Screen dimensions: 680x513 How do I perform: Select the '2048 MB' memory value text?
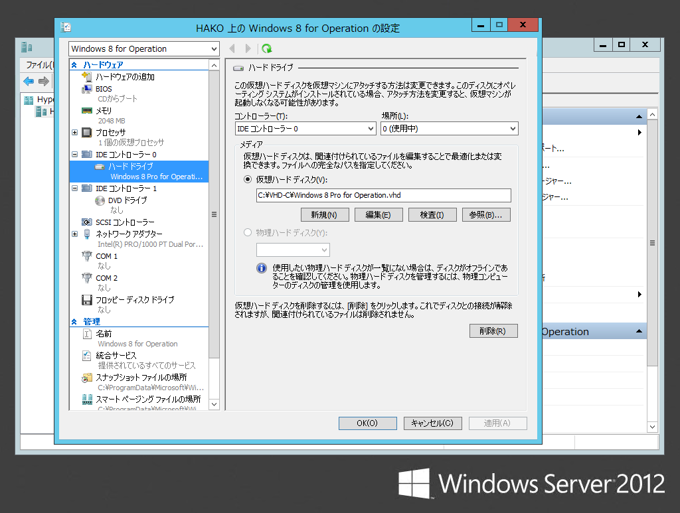coord(111,121)
